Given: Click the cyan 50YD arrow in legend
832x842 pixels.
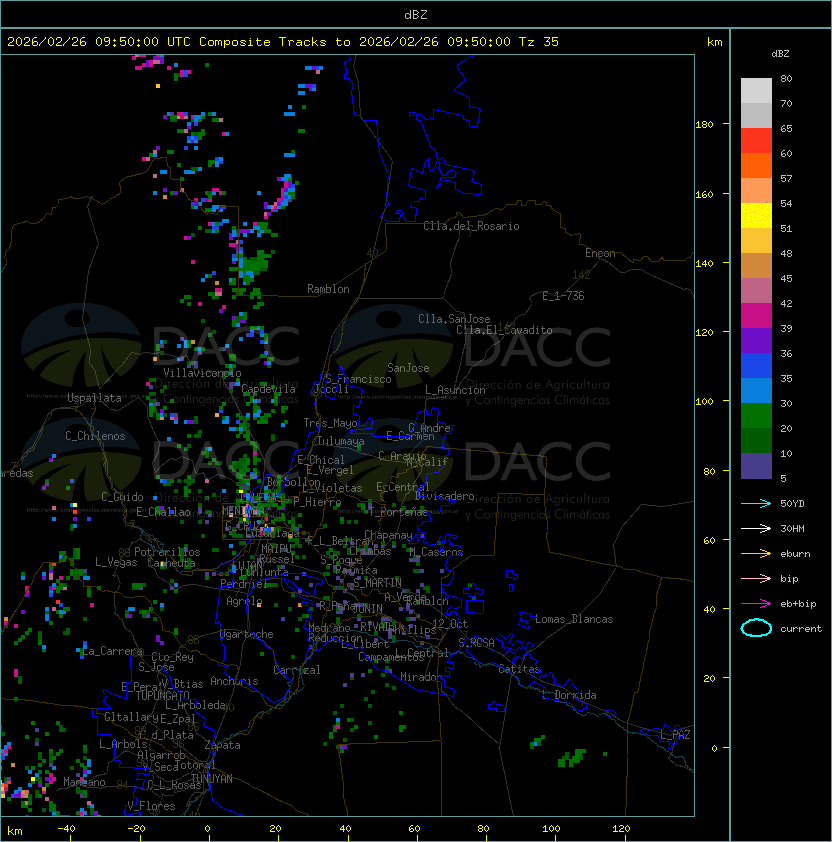Looking at the screenshot, I should (x=756, y=504).
